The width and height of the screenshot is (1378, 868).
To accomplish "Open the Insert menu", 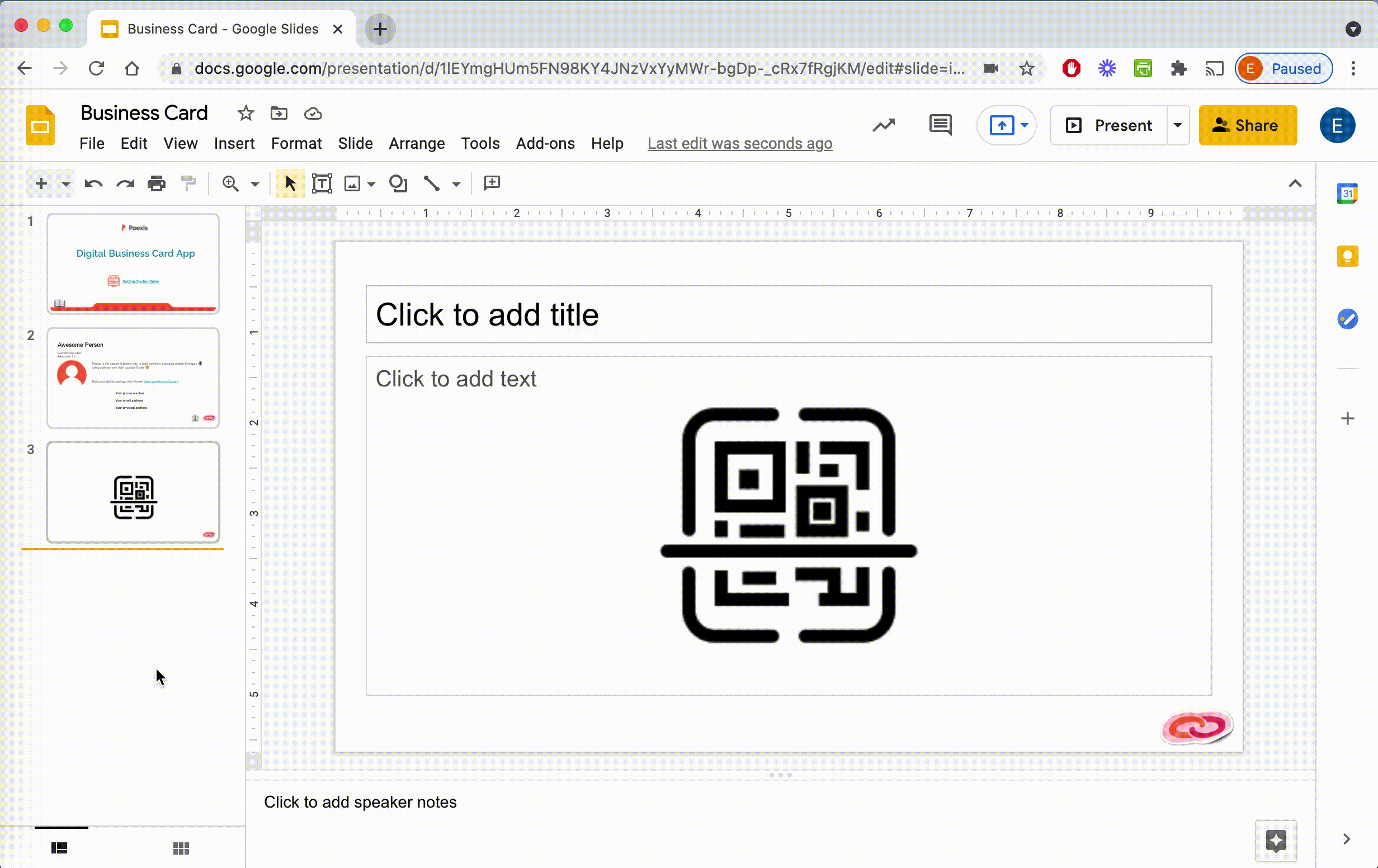I will pos(234,143).
